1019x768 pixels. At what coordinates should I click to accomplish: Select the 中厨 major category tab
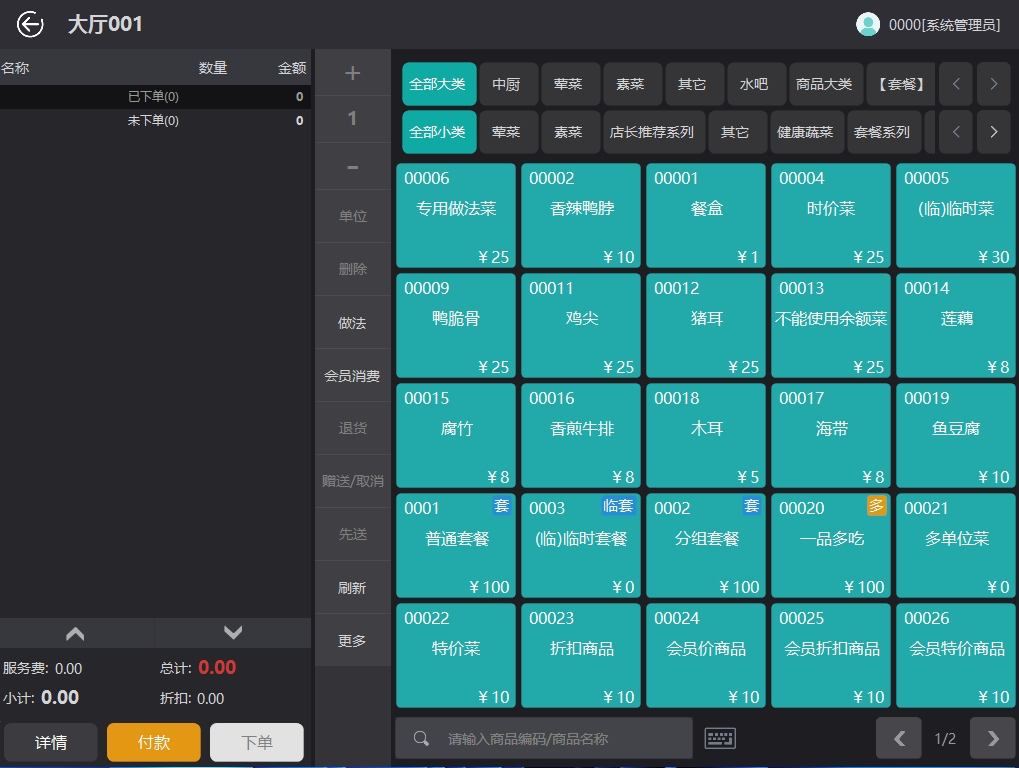click(507, 85)
